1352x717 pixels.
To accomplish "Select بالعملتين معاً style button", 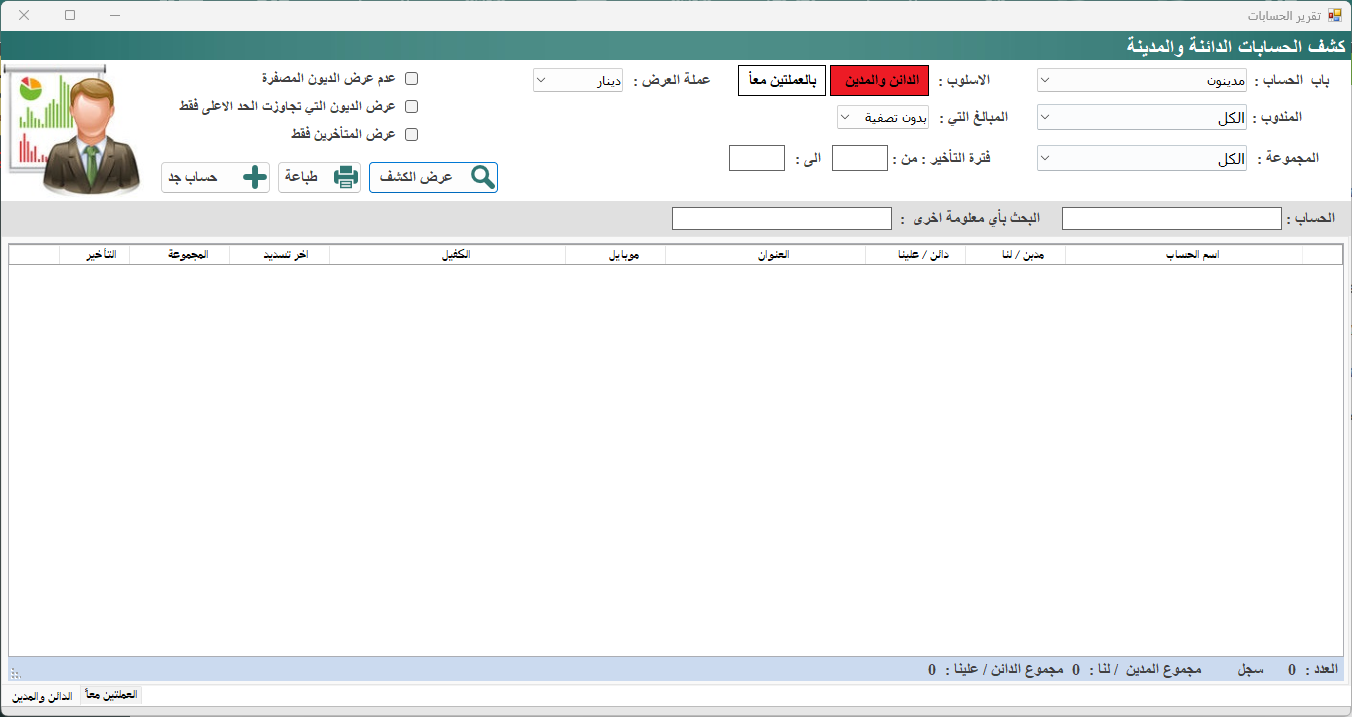I will (x=783, y=80).
